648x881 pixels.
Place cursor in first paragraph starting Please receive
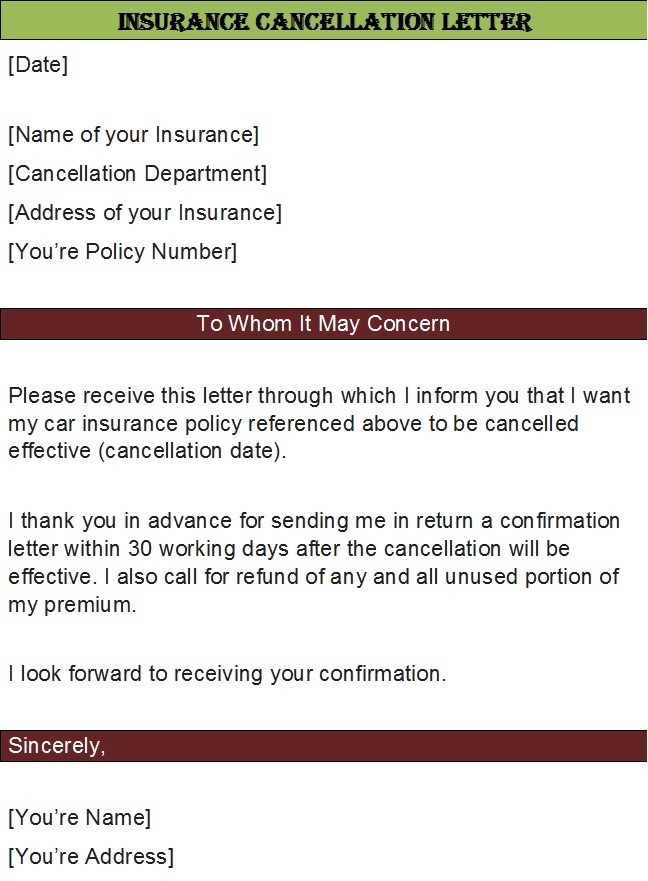[x=319, y=423]
